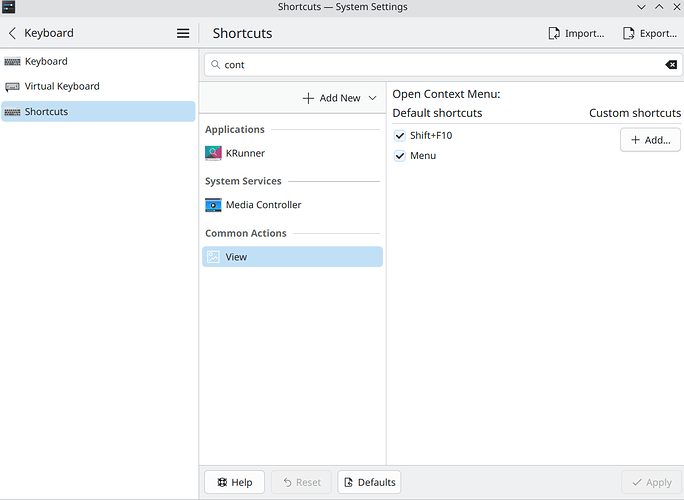Image resolution: width=684 pixels, height=500 pixels.
Task: Add a custom shortcut with the Add... button
Action: pos(650,140)
